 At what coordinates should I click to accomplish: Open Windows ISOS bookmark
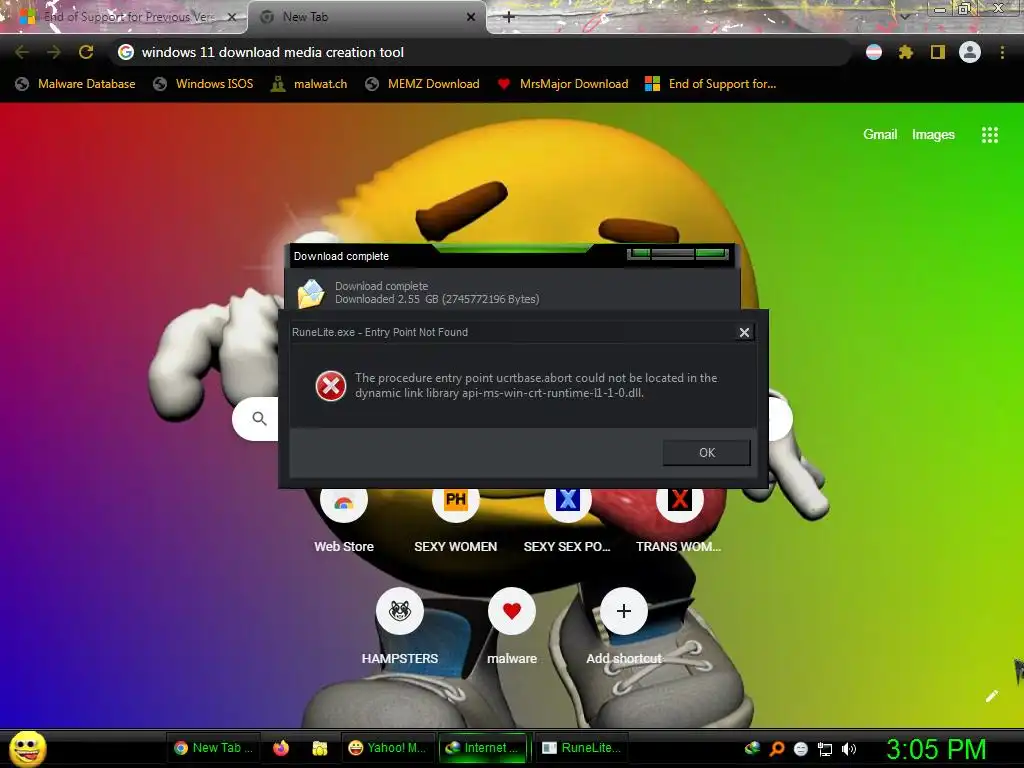pos(203,84)
